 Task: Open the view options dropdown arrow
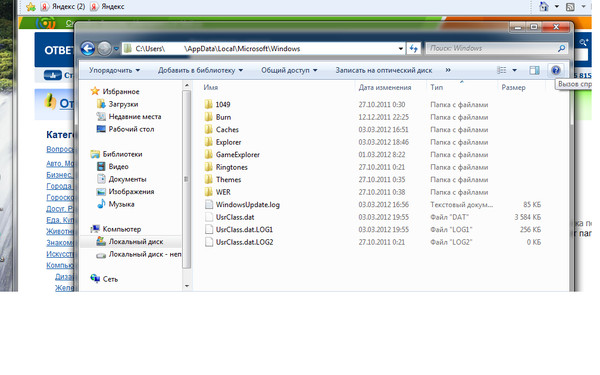(x=515, y=70)
